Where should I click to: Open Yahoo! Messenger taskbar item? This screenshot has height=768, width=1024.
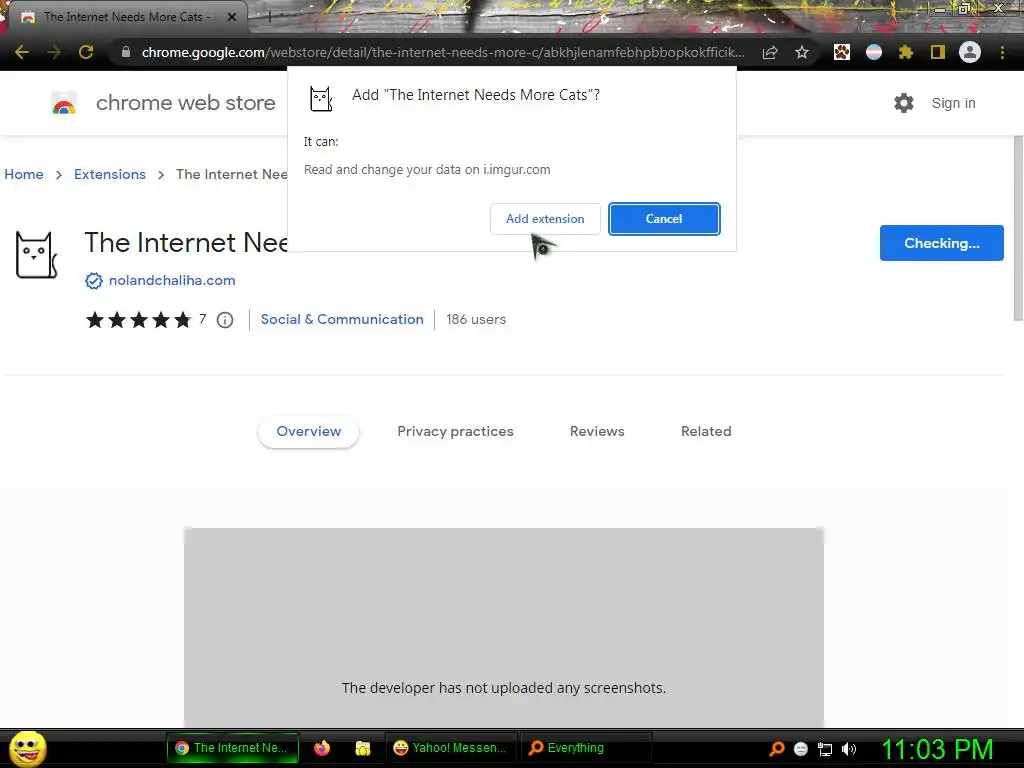(452, 748)
